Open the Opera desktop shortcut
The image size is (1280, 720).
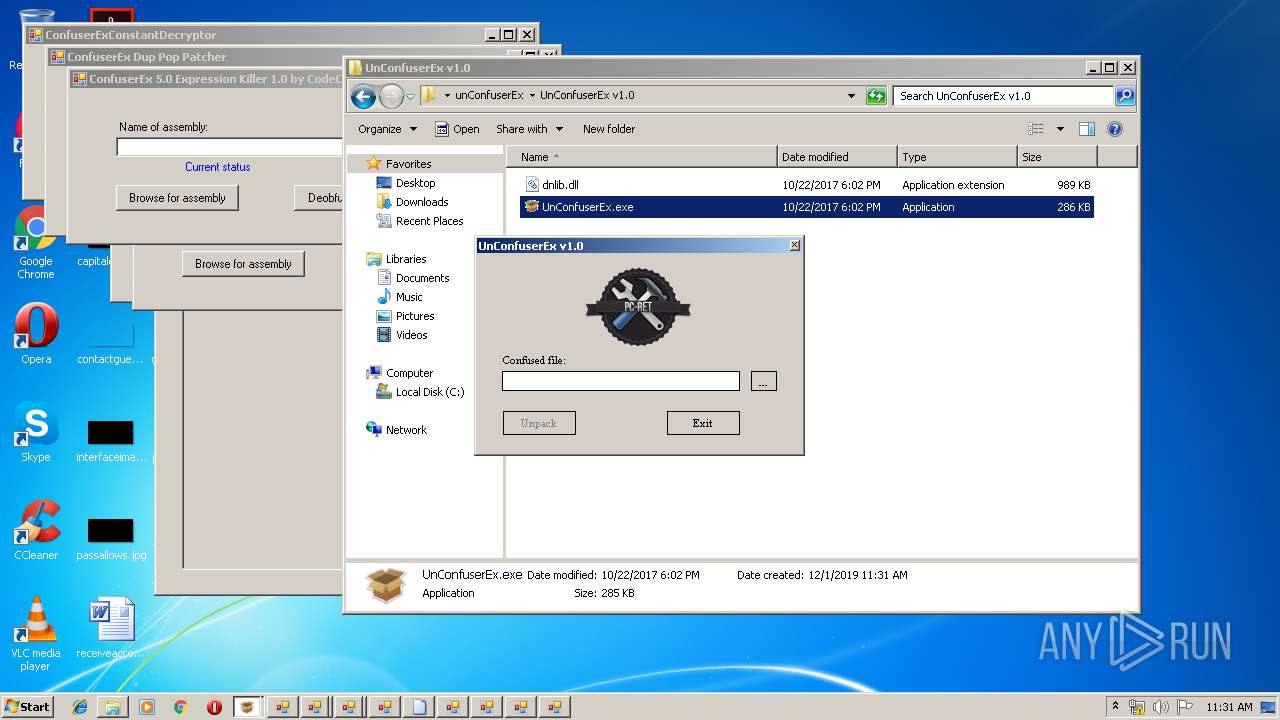coord(36,335)
